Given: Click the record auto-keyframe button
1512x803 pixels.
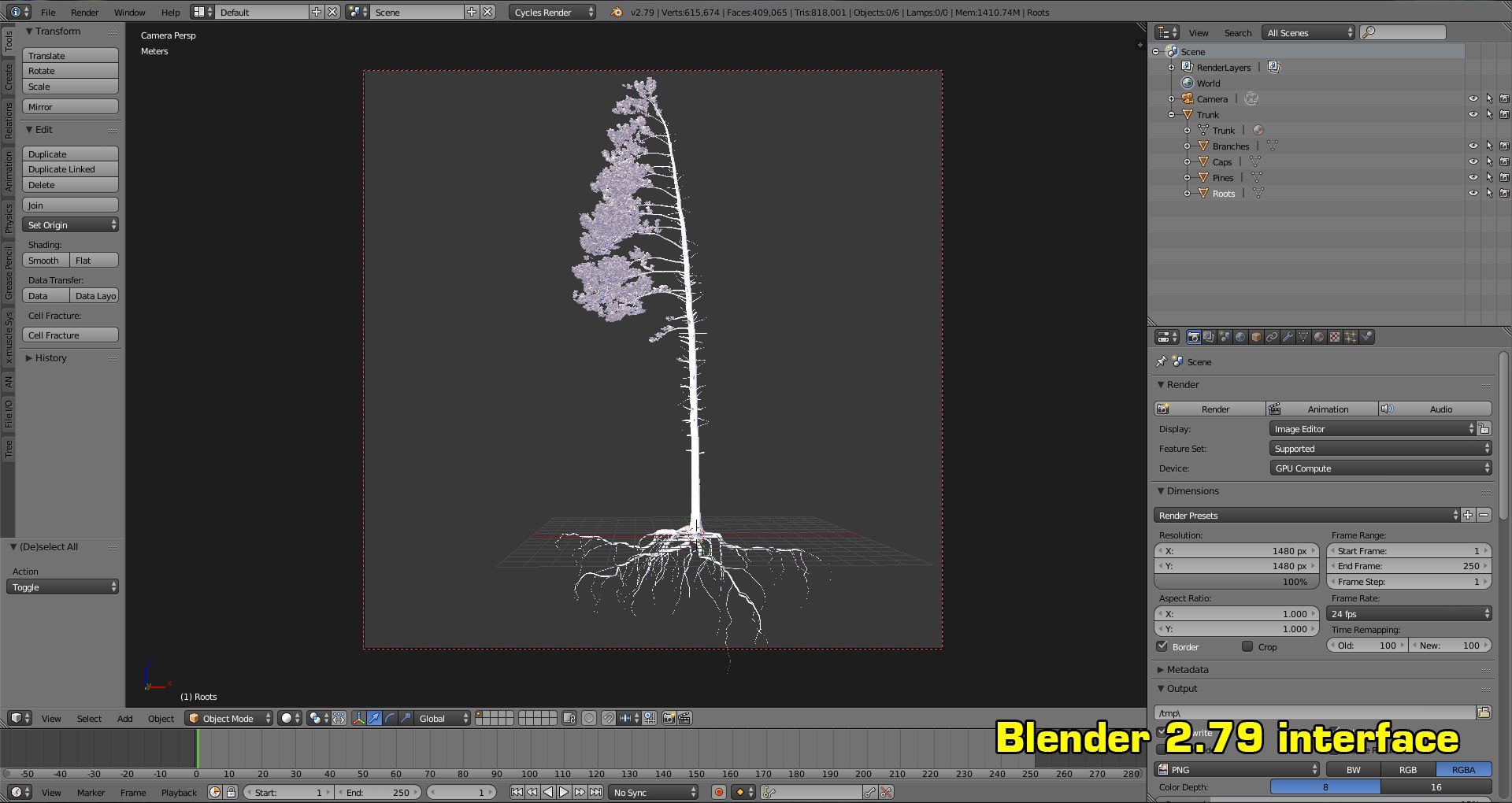Looking at the screenshot, I should point(718,792).
